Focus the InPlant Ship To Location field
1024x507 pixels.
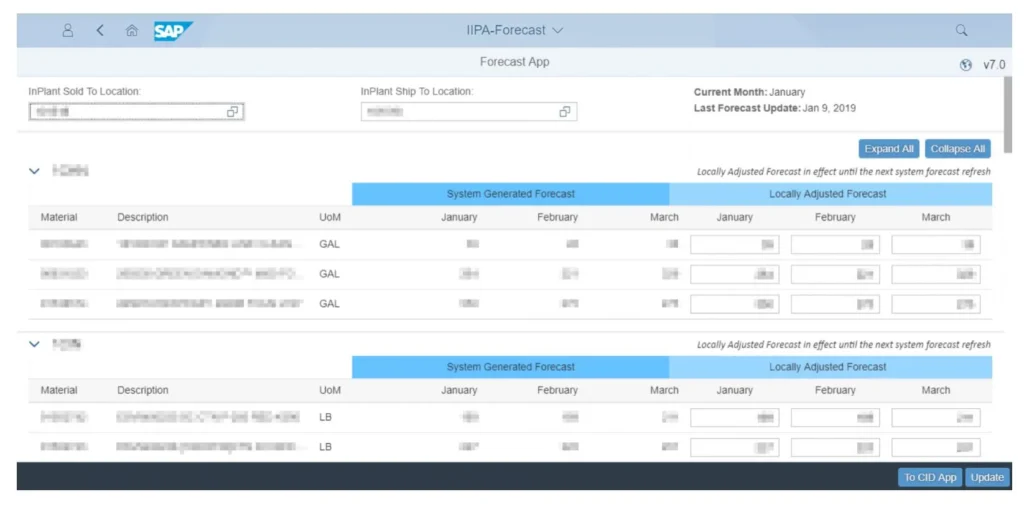click(x=469, y=112)
